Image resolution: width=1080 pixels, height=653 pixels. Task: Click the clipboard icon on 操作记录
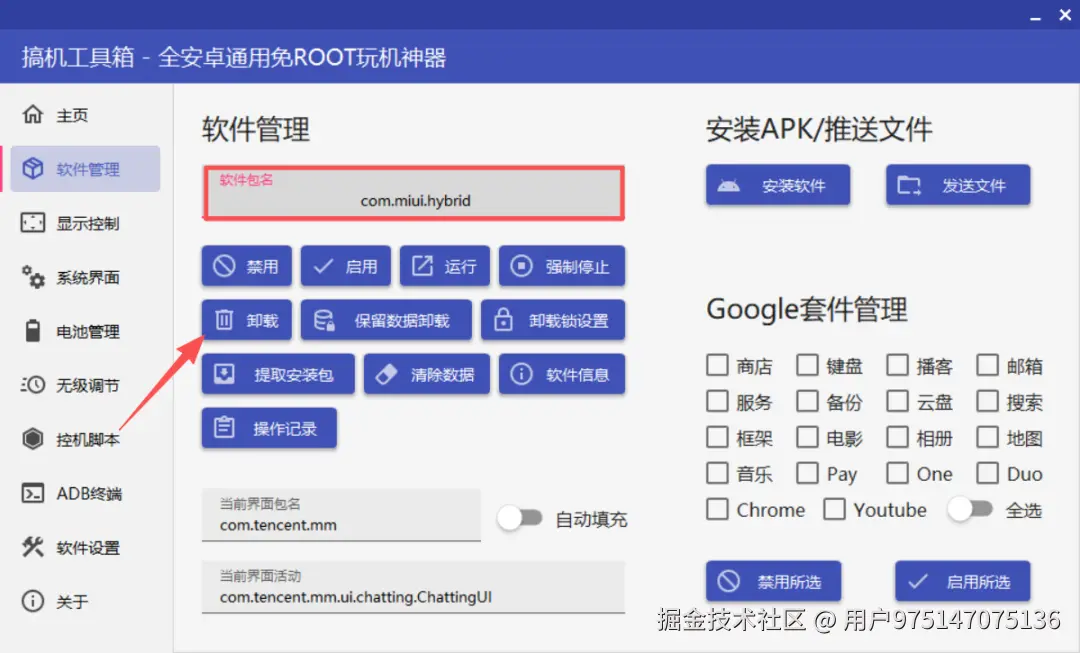point(224,428)
